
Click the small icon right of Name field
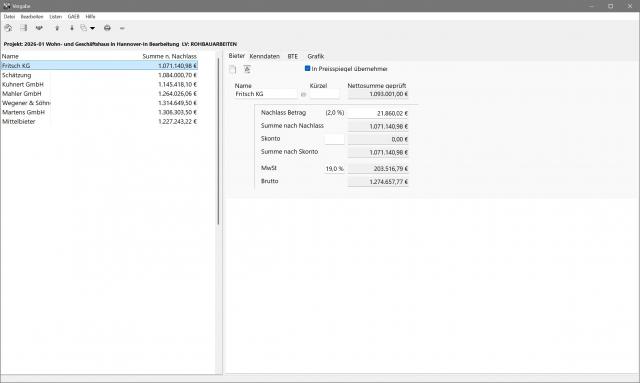pyautogui.click(x=303, y=94)
